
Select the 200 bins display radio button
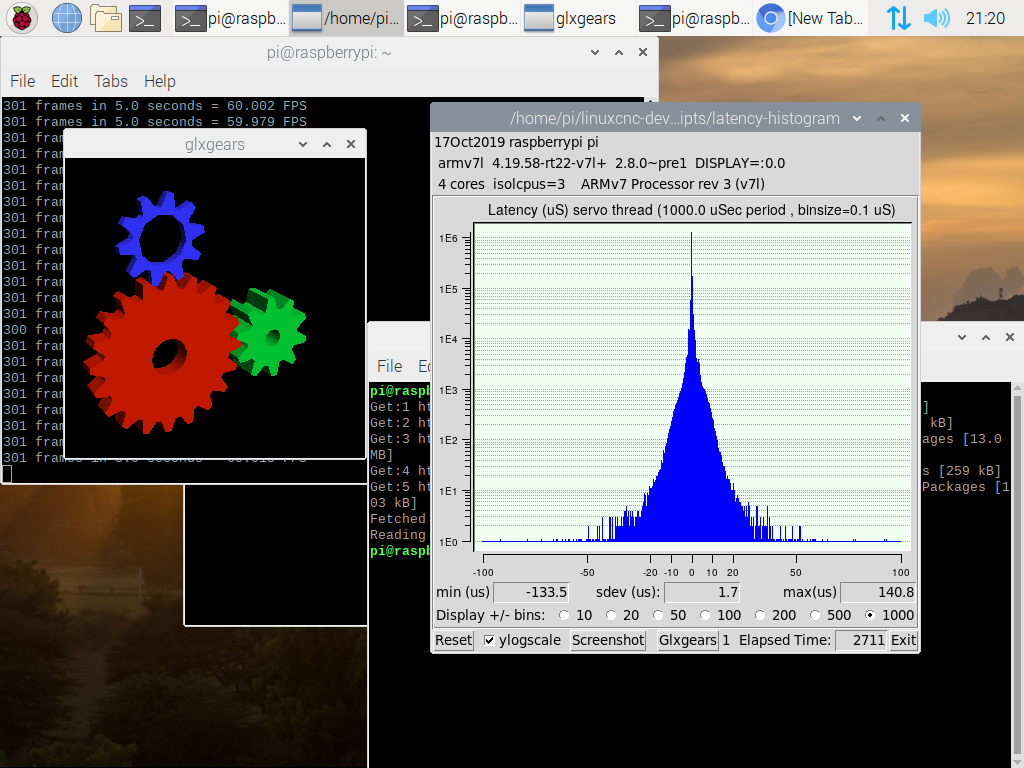760,615
